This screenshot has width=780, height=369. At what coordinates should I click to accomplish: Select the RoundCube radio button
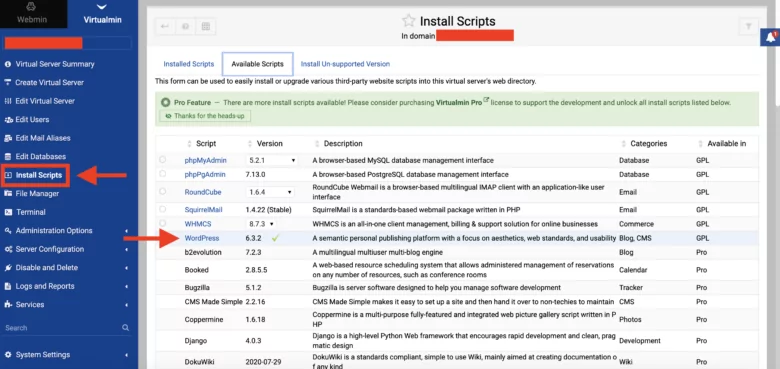pyautogui.click(x=163, y=191)
